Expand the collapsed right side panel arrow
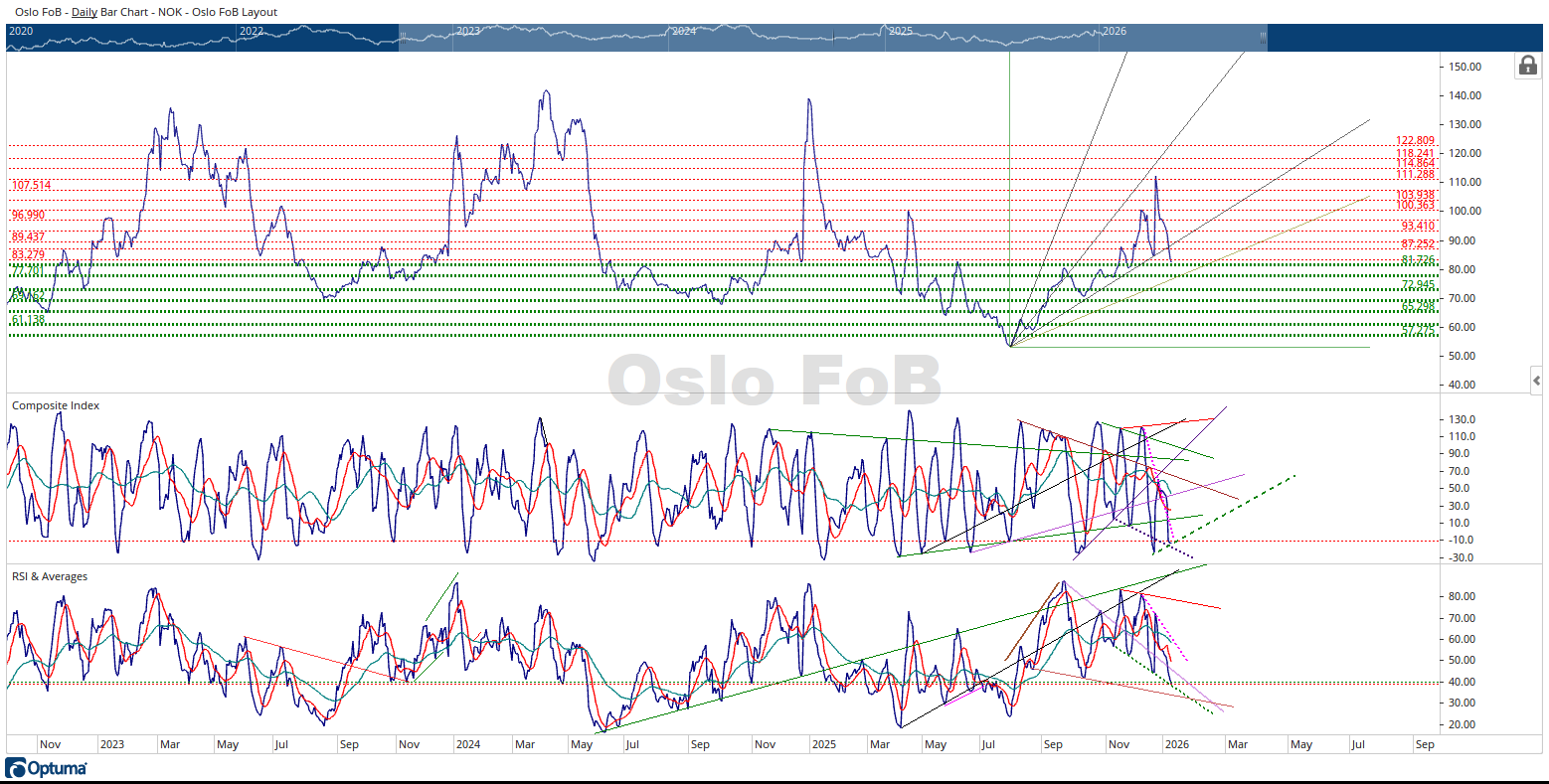 click(x=1536, y=381)
